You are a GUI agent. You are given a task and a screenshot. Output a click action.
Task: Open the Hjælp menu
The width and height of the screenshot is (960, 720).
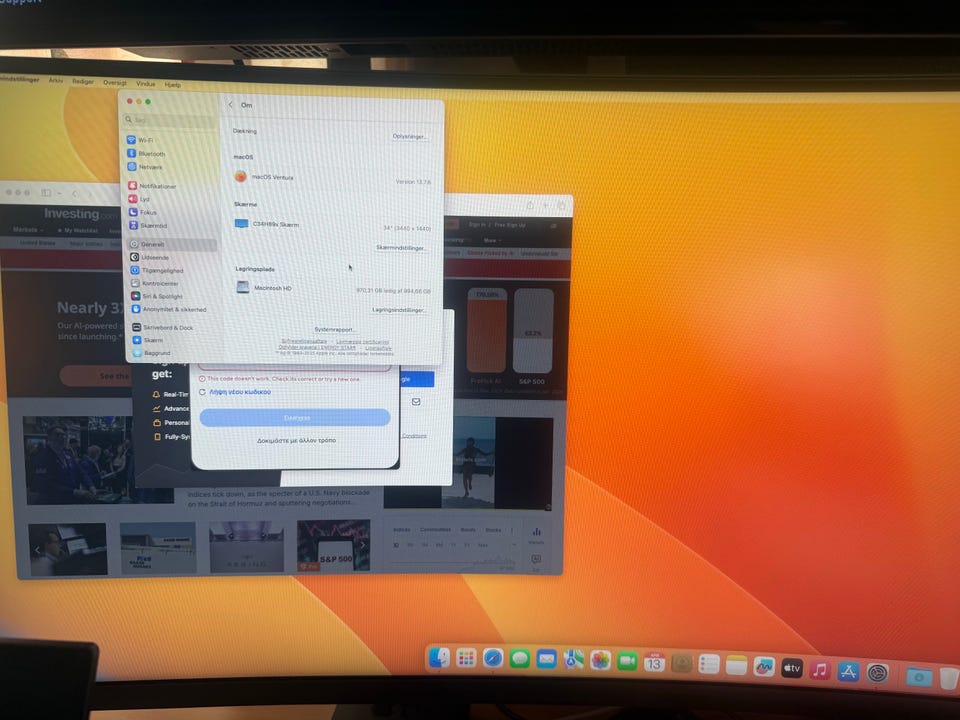(x=173, y=85)
